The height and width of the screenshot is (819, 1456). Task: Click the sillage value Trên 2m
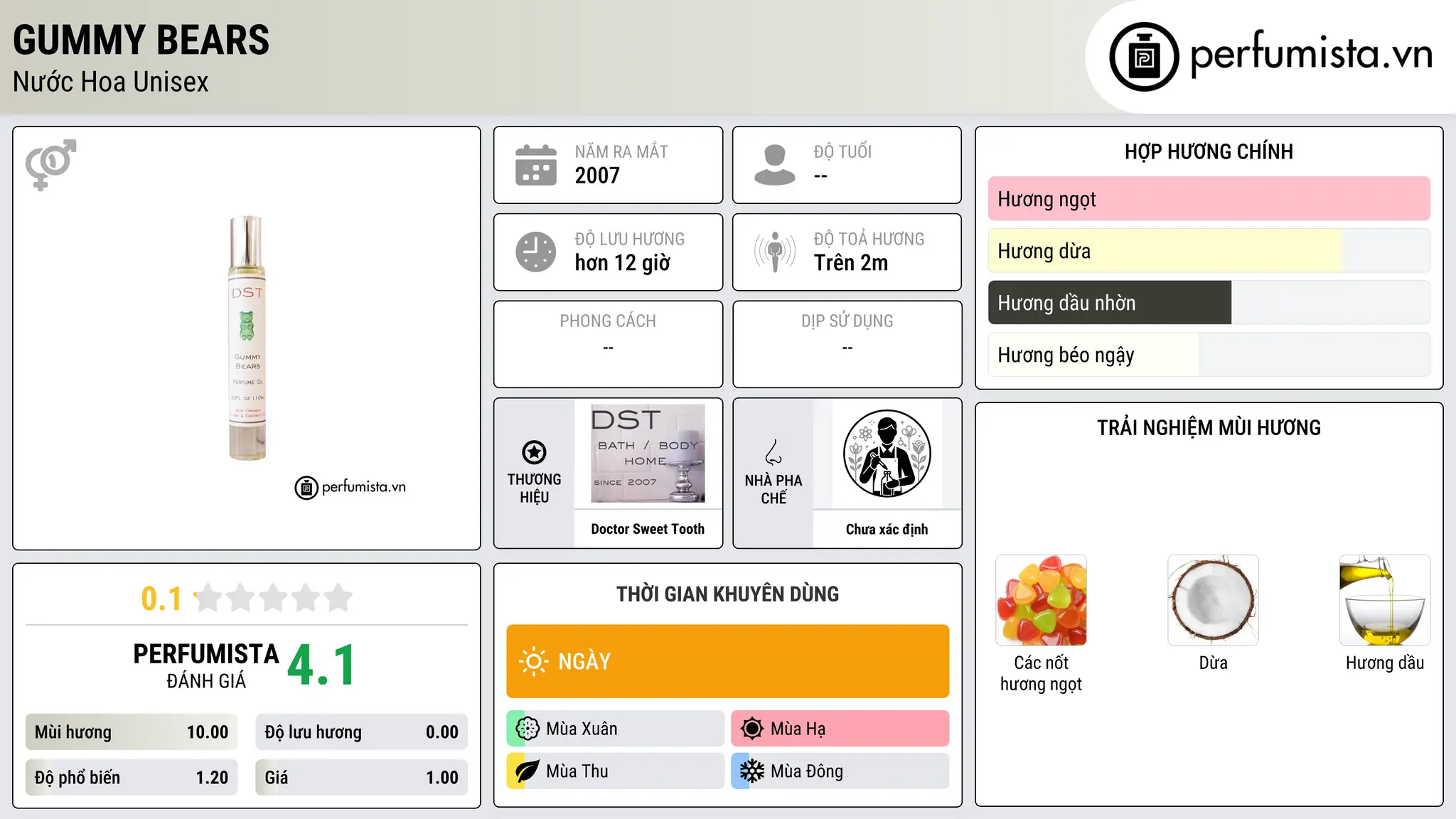pyautogui.click(x=851, y=263)
